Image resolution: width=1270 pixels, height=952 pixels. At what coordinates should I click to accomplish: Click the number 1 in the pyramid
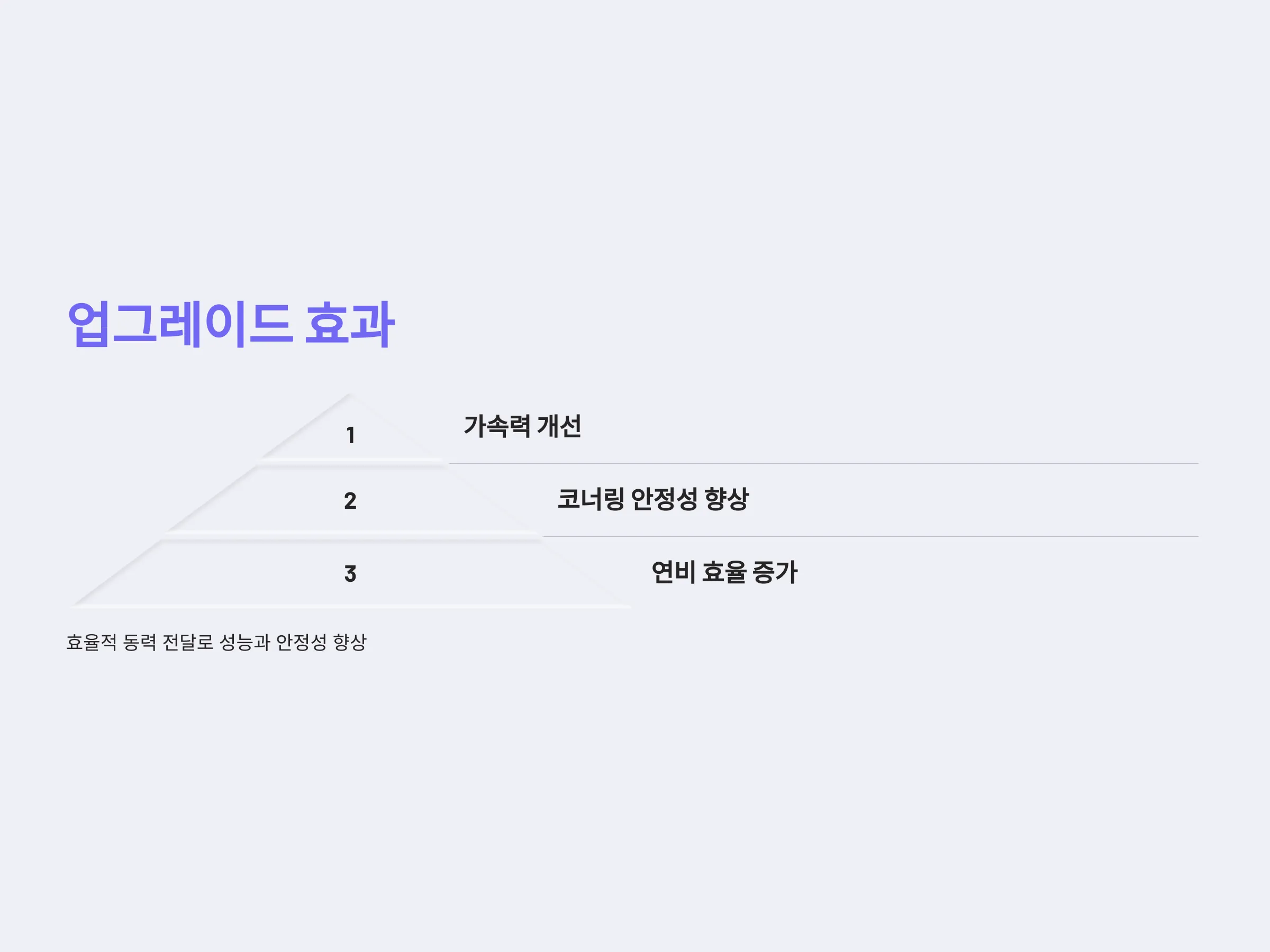coord(350,436)
